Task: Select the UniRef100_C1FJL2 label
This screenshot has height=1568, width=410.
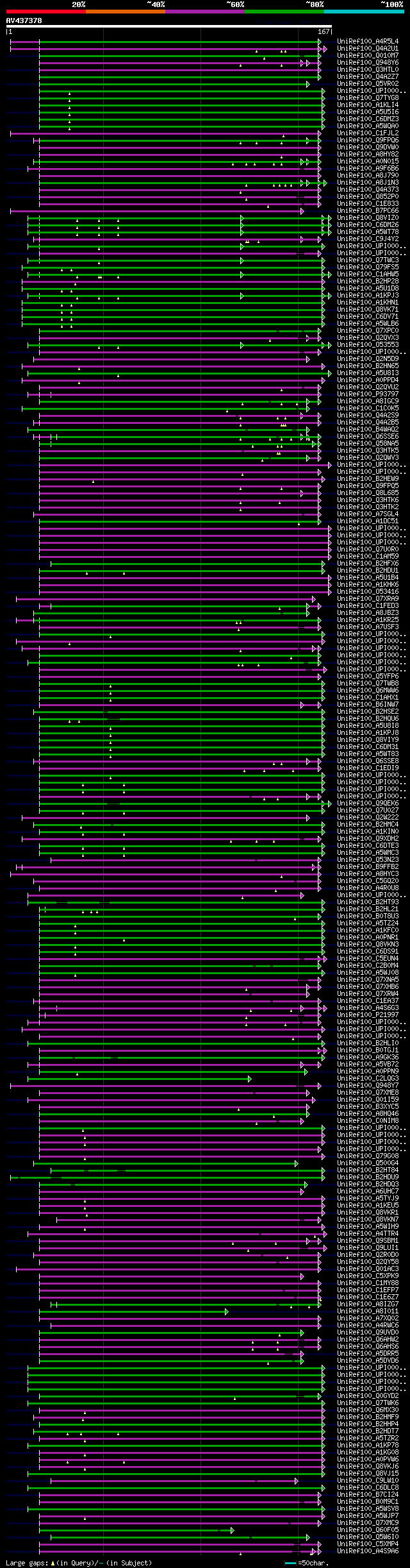Action: pos(368,133)
